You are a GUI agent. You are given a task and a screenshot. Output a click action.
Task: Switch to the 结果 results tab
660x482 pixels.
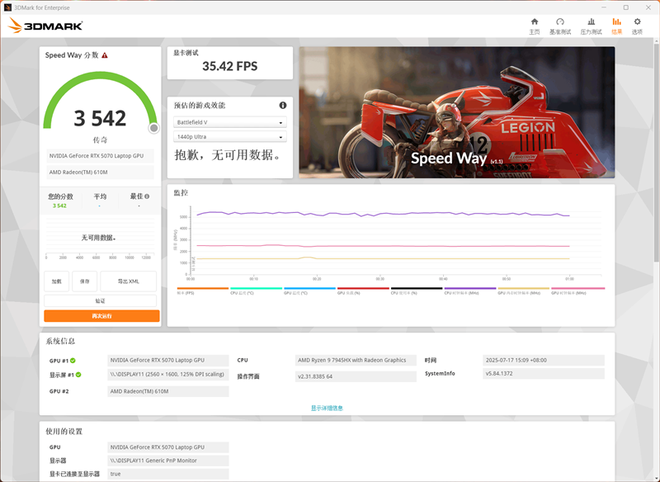click(x=616, y=25)
